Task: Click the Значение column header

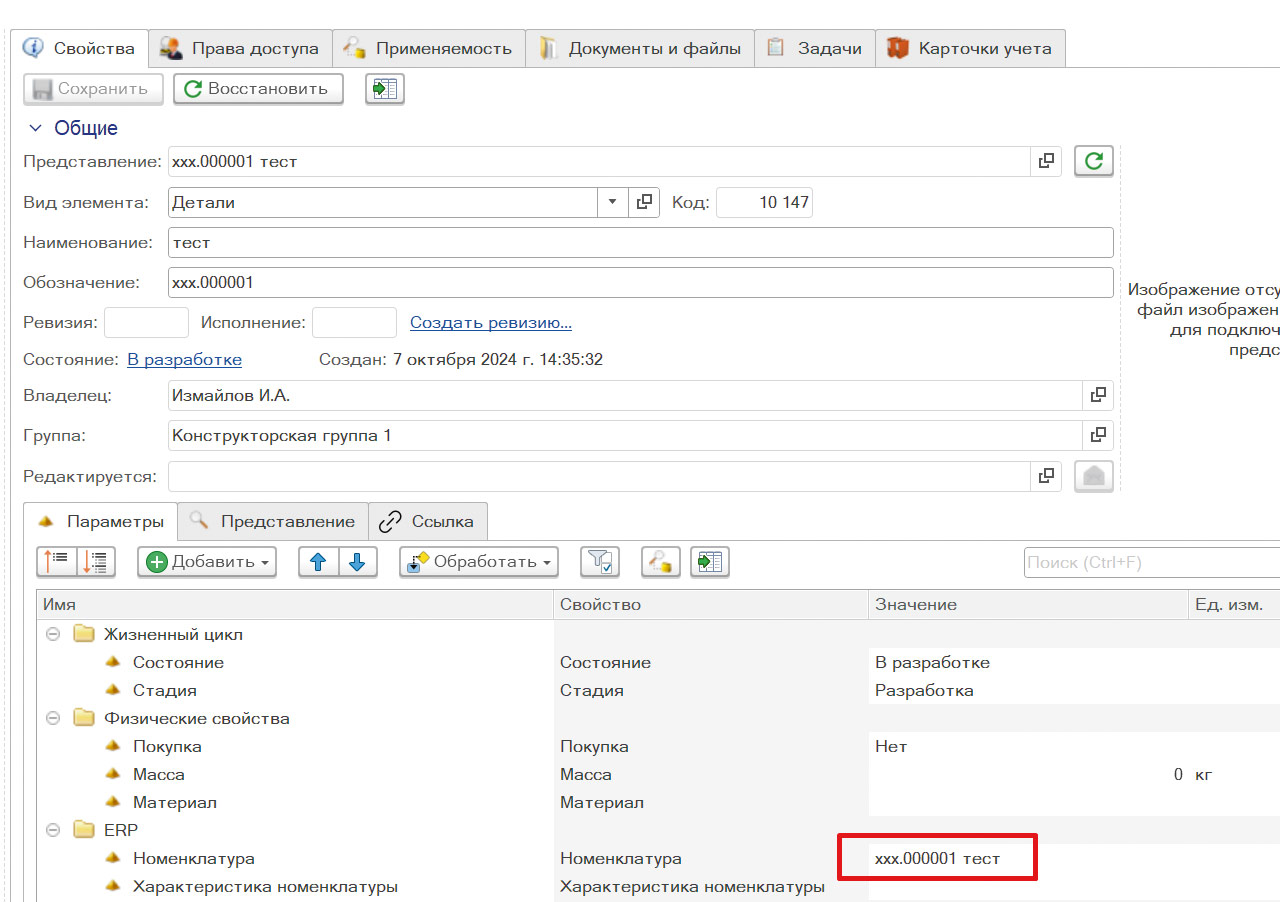Action: tap(1028, 604)
